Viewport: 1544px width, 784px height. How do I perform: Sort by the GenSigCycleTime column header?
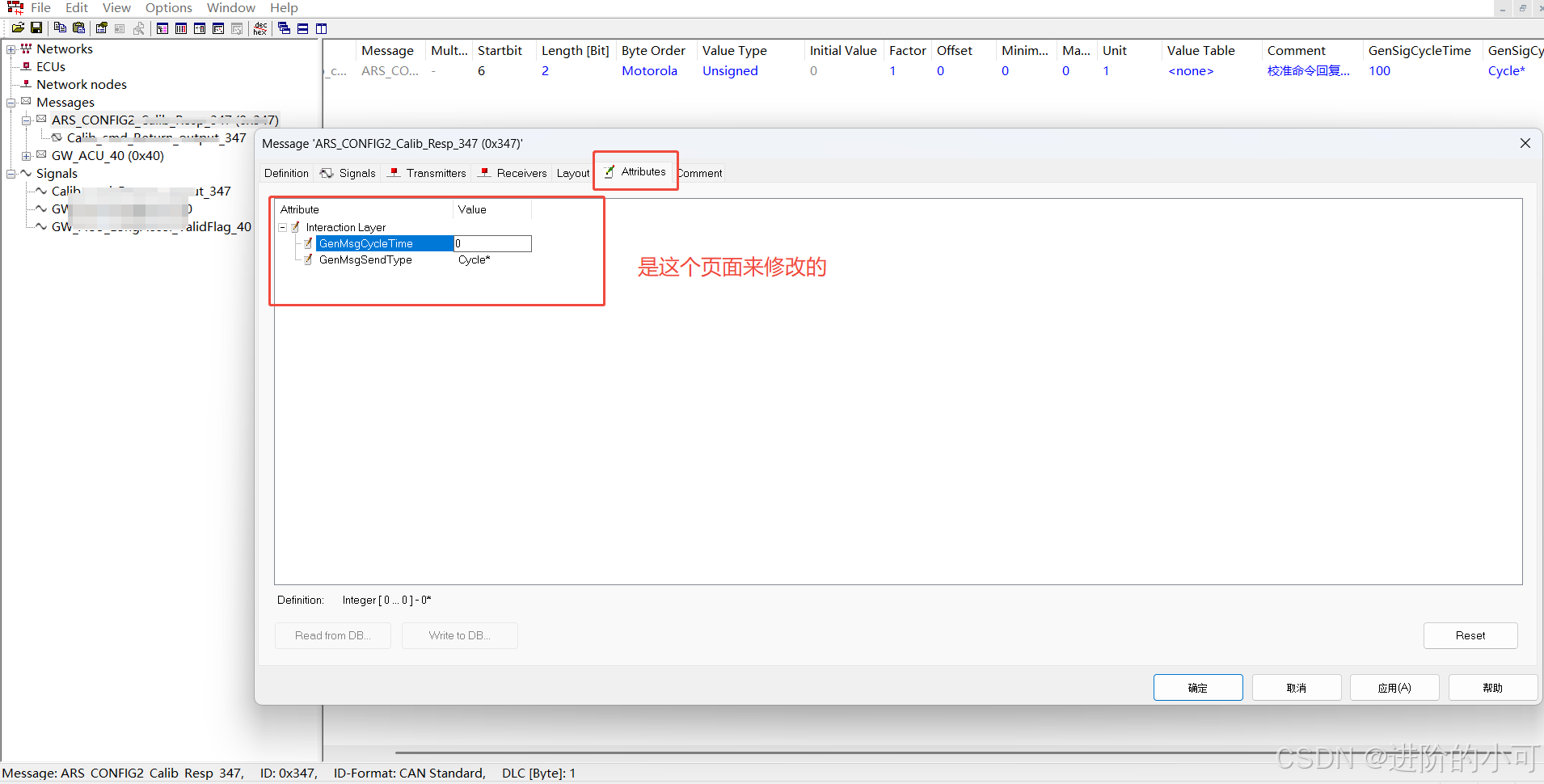(1422, 50)
